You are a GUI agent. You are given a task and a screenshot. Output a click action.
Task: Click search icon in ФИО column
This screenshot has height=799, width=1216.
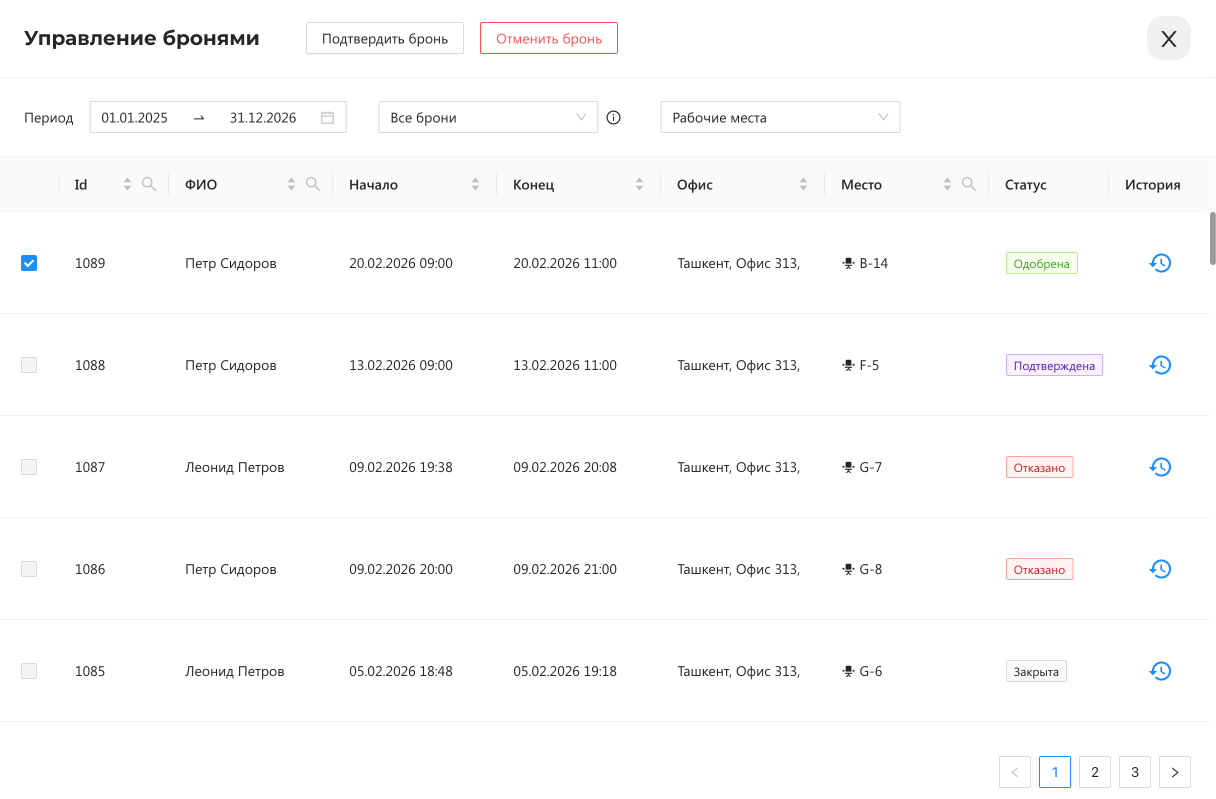313,184
